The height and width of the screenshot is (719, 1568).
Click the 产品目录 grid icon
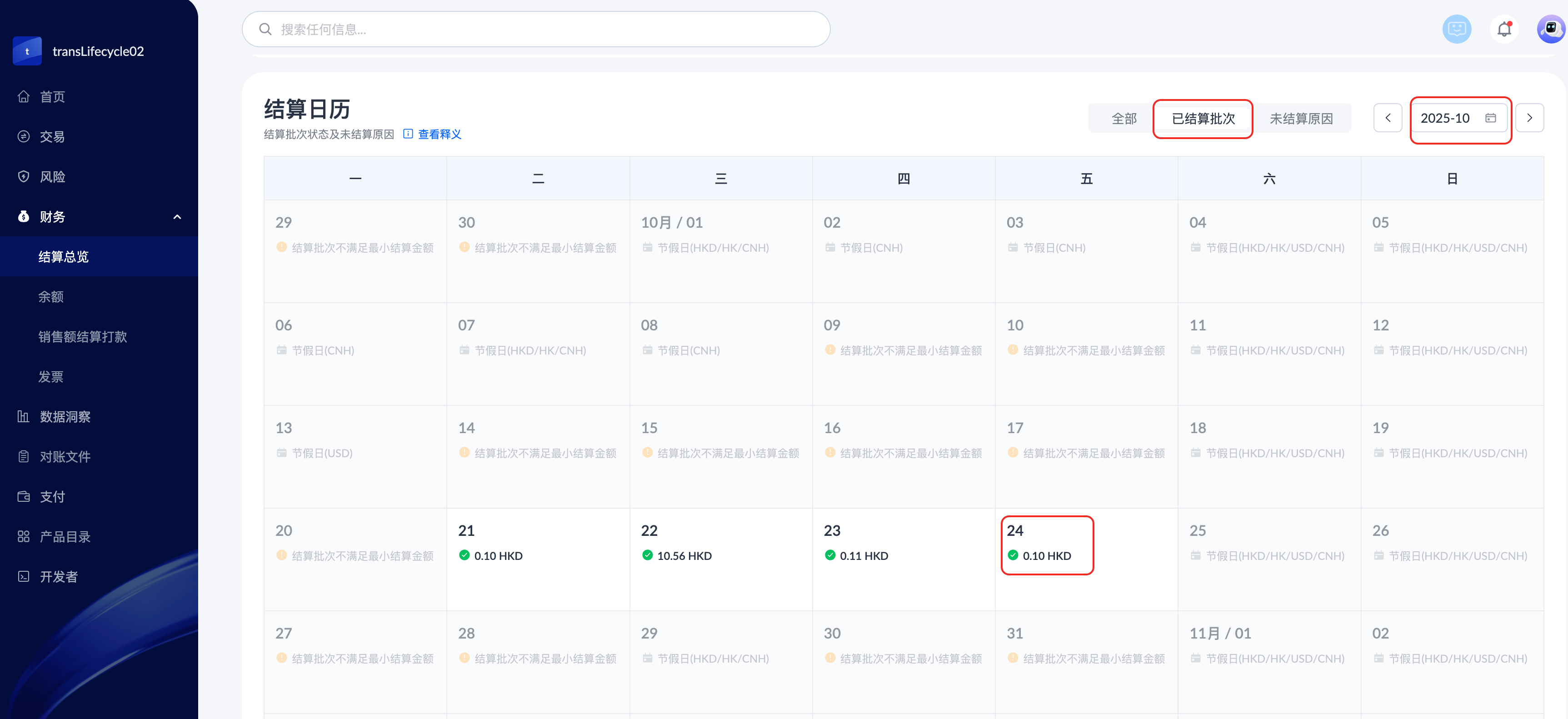(24, 536)
